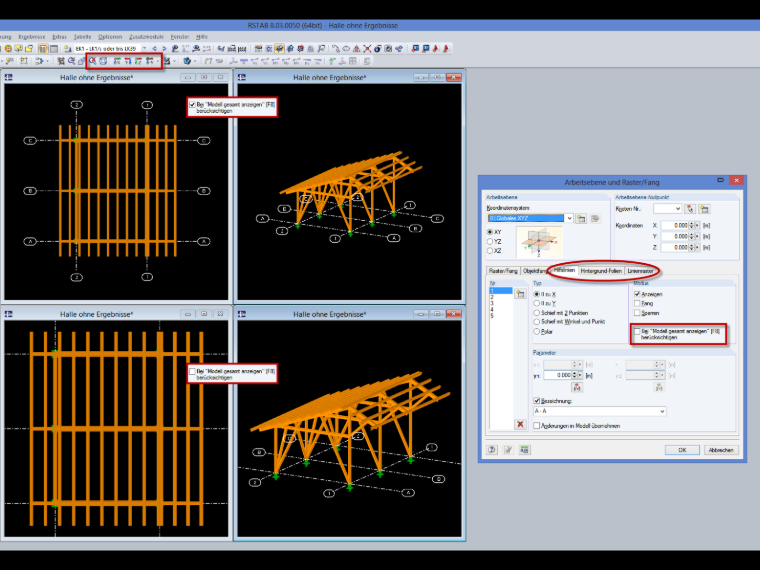Screen dimensions: 760x570
Task: Toggle "Modell gesamt anzeigen" [F8] checkbox in dialog
Action: 637,332
